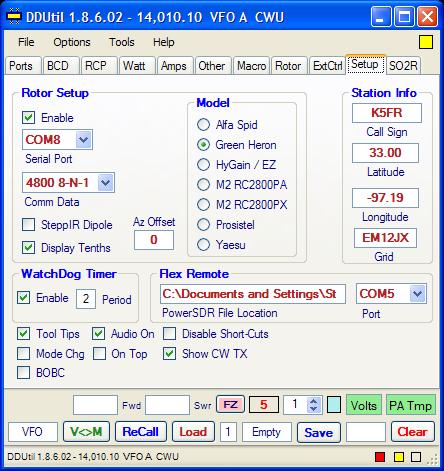The height and width of the screenshot is (471, 444).
Task: Click the V<>M button
Action: click(86, 432)
